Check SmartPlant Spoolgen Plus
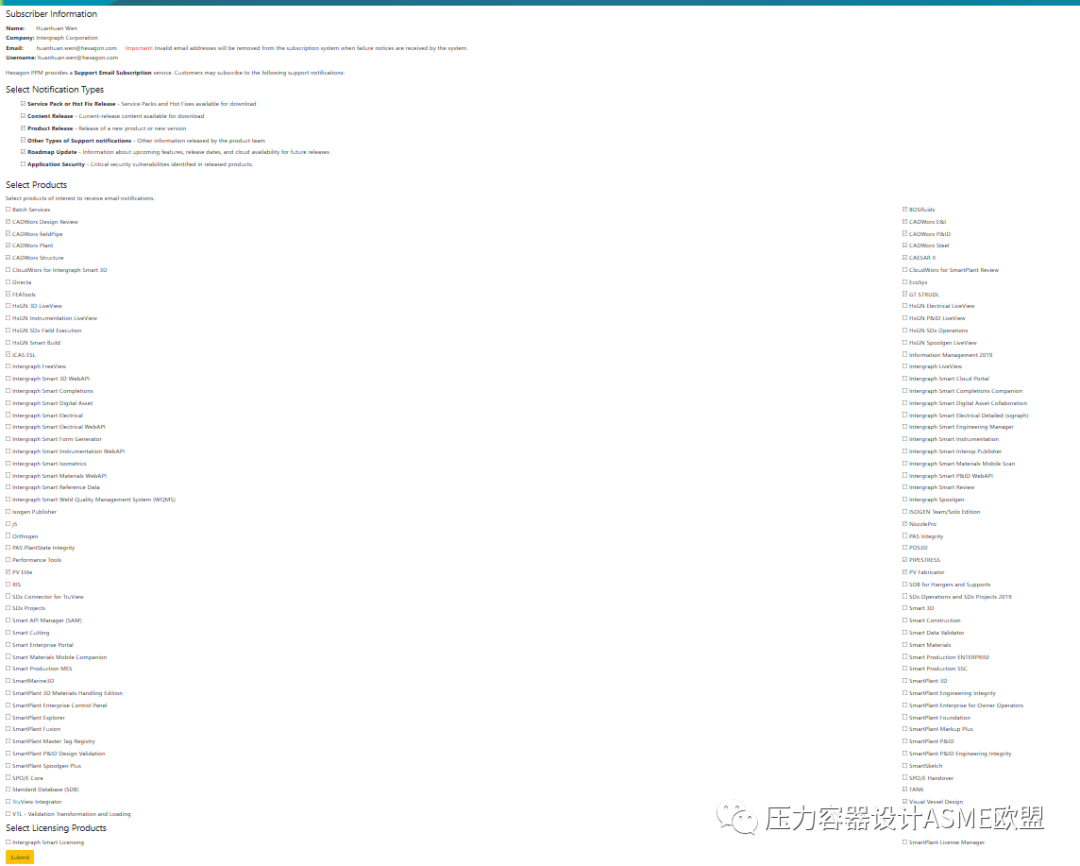1080x866 pixels. (8, 765)
